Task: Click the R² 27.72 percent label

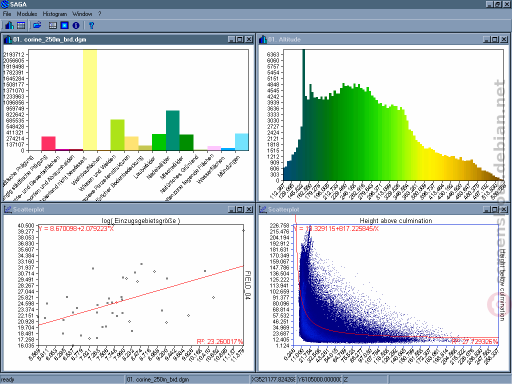Action: coord(475,341)
